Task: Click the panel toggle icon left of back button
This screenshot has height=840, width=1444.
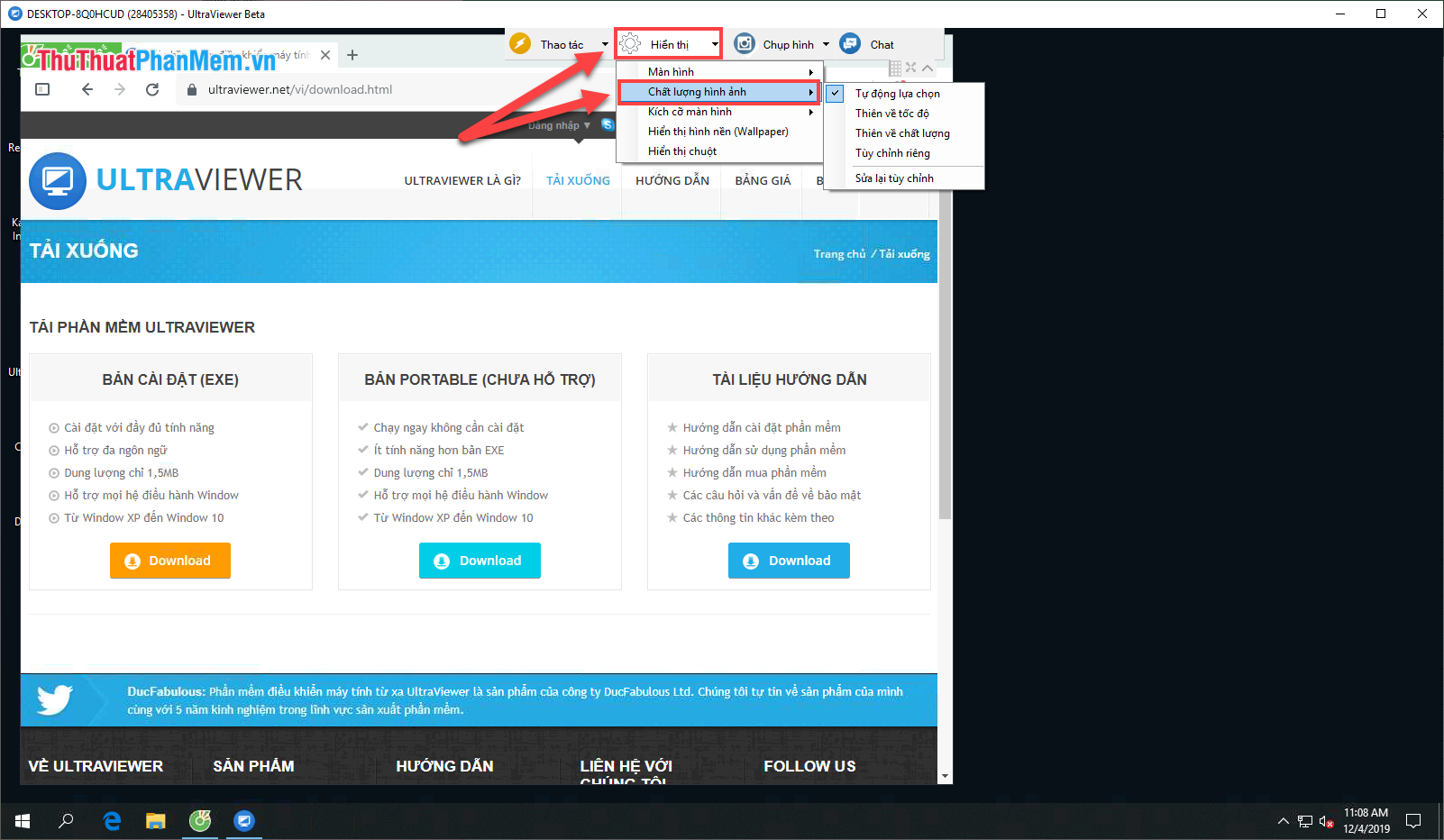Action: coord(42,89)
